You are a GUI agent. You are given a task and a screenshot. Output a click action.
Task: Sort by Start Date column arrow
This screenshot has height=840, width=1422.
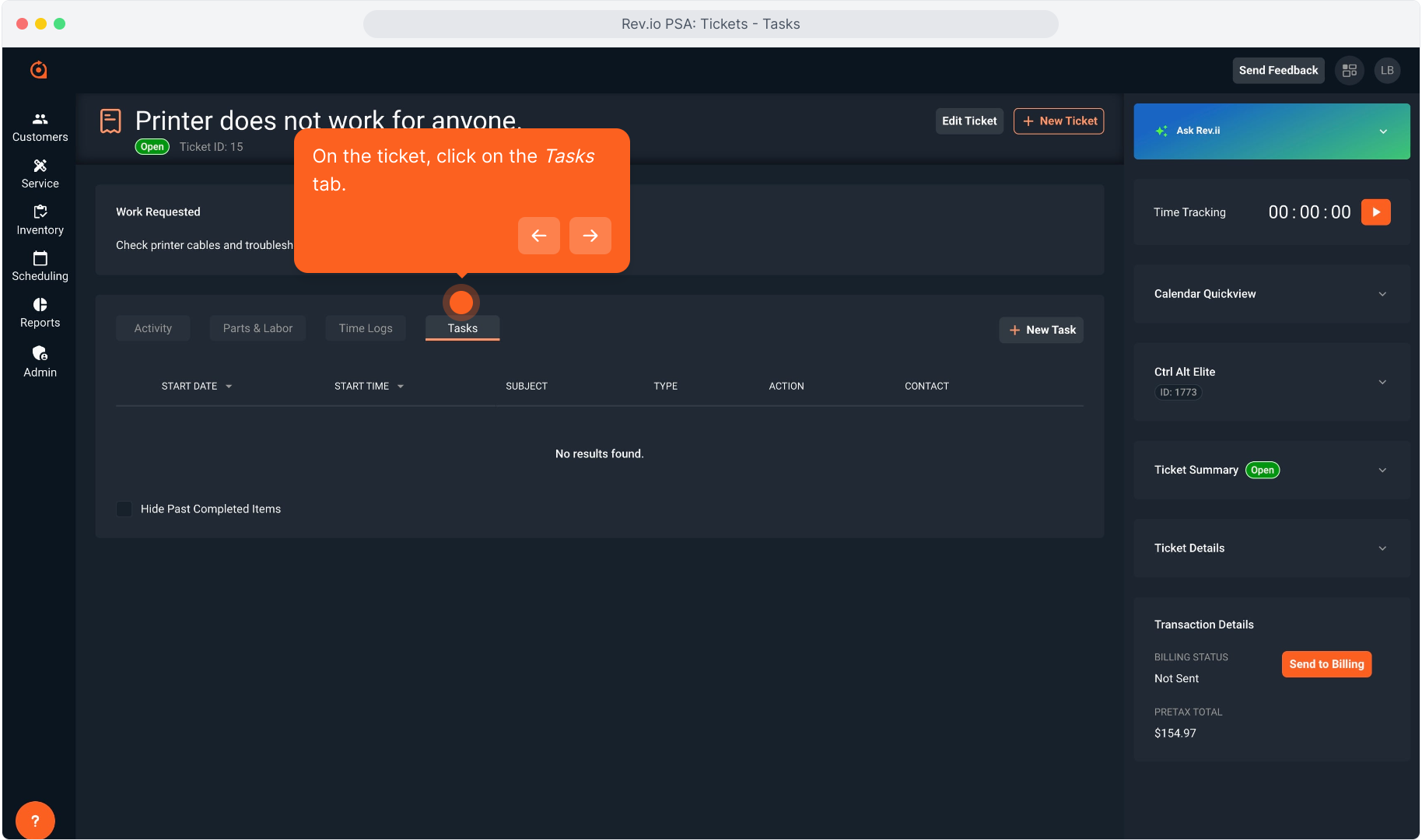click(x=229, y=387)
